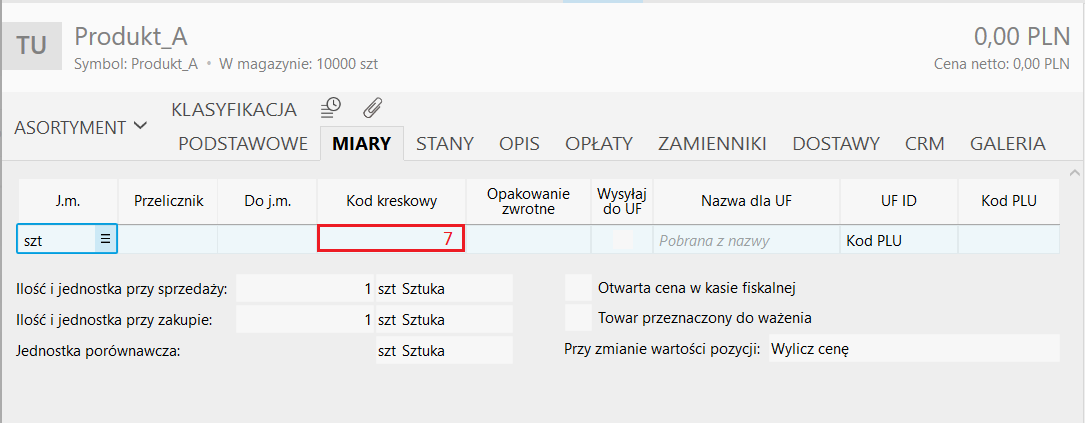
Task: Open the PODSTAWOWE tab
Action: 243,143
